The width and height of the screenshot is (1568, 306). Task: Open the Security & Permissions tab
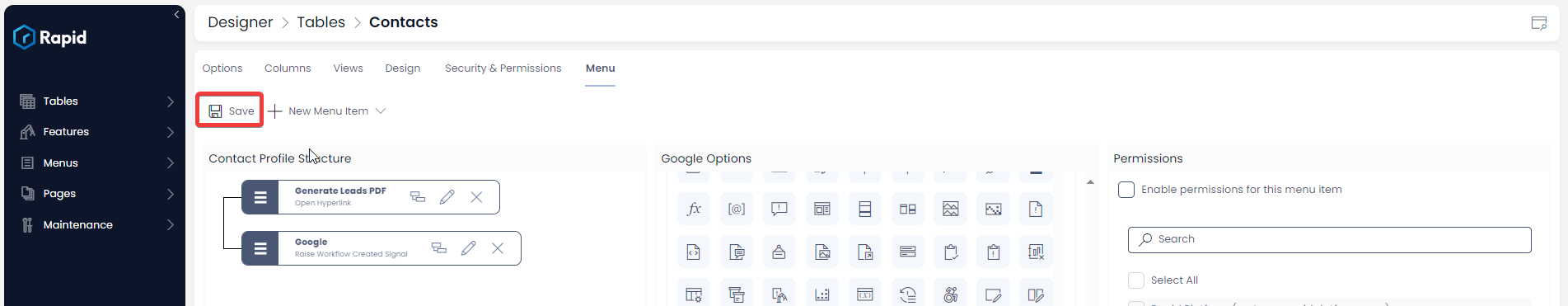point(503,68)
